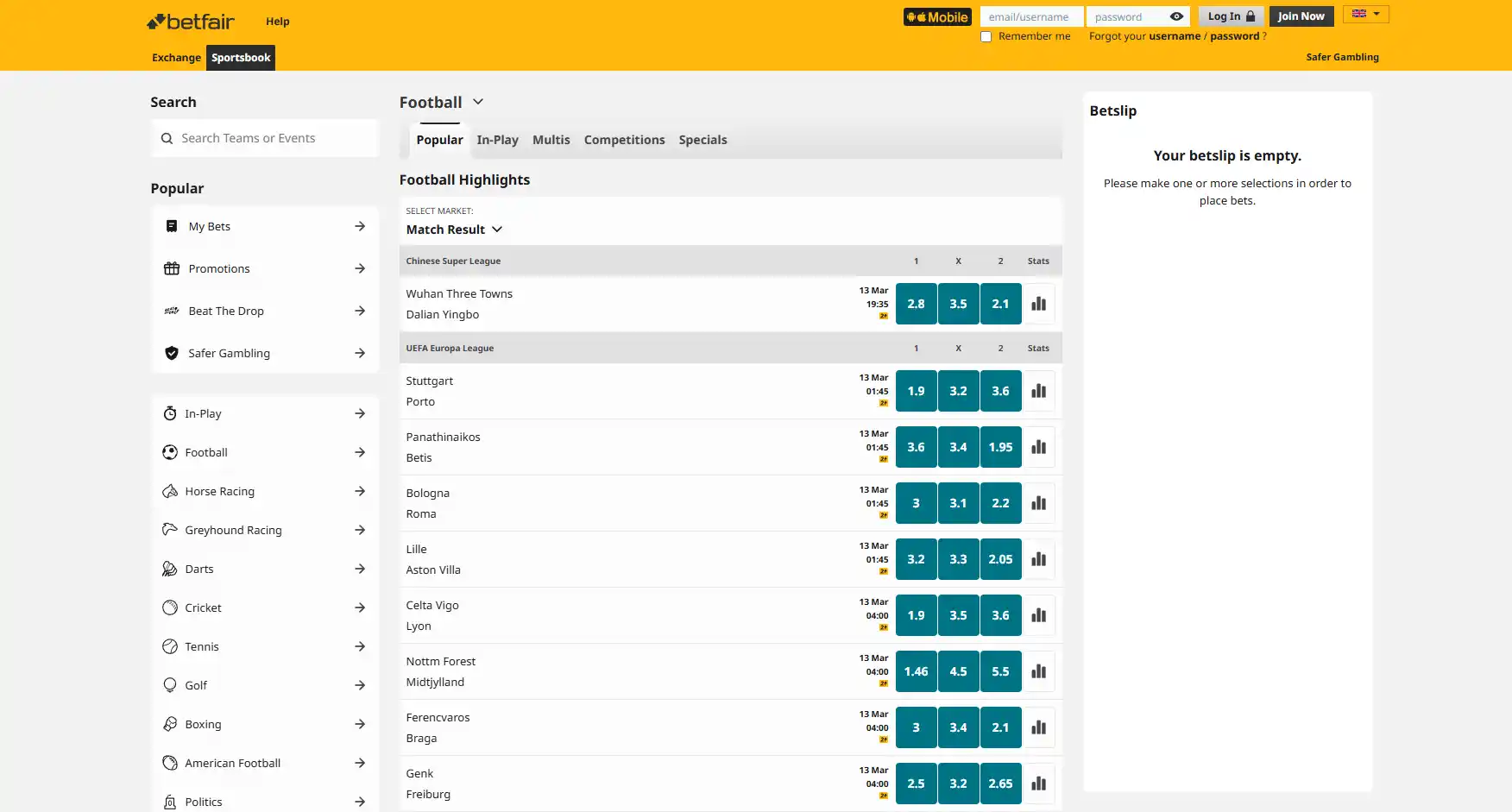Click the My Bets receipt icon

tap(172, 226)
